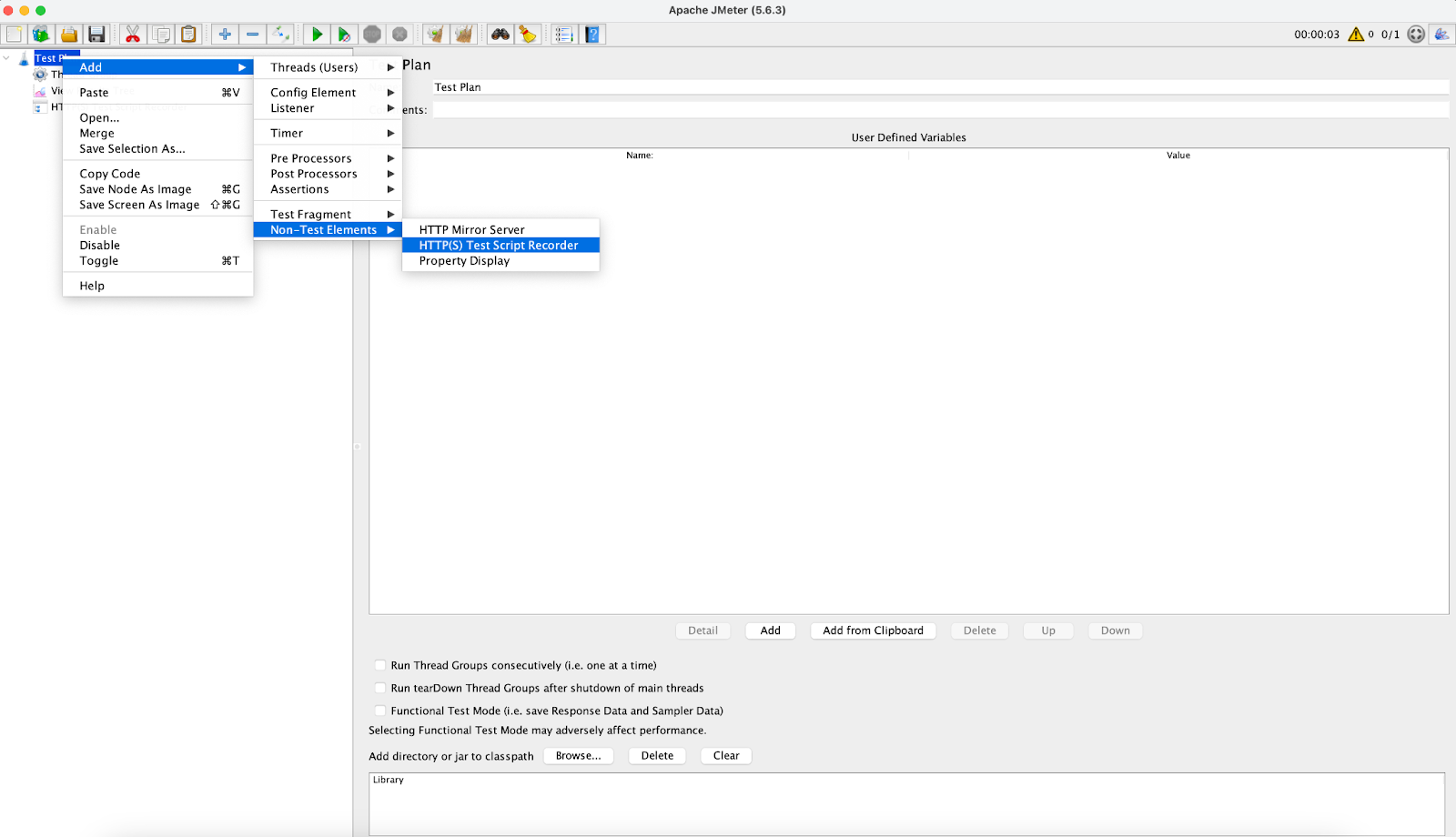The image size is (1456, 837).
Task: Click the Open file folder icon
Action: [x=69, y=35]
